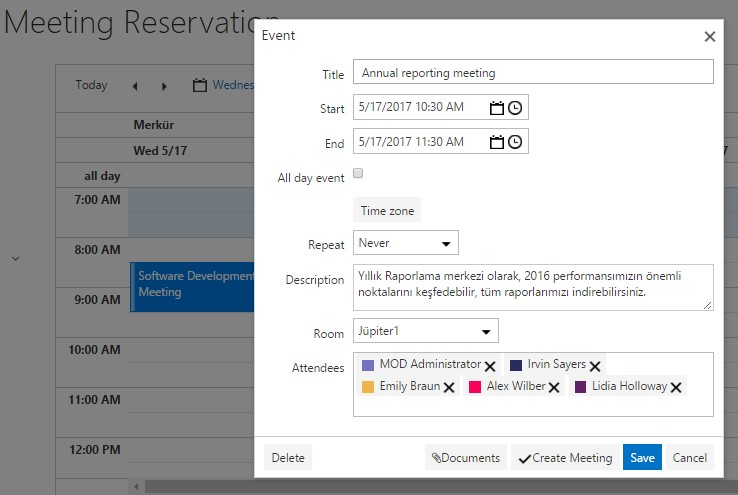
Task: Click the Description textarea resize handle
Action: click(707, 305)
